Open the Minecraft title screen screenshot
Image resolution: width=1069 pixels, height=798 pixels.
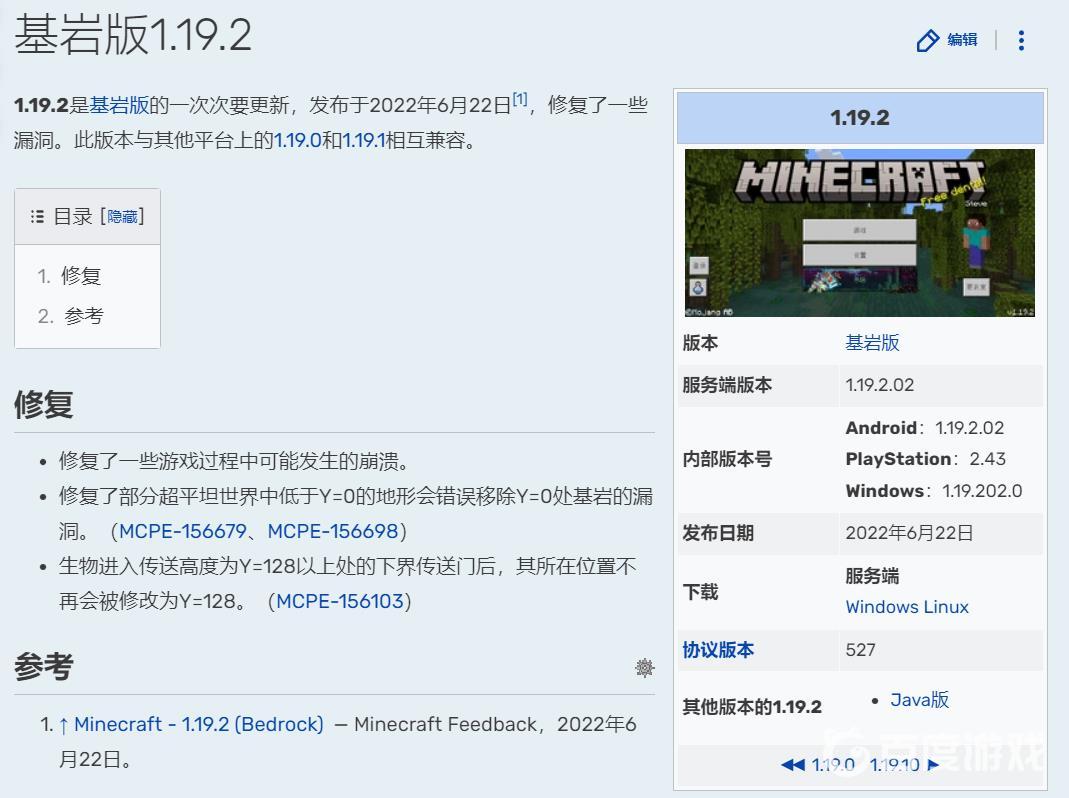coord(859,233)
